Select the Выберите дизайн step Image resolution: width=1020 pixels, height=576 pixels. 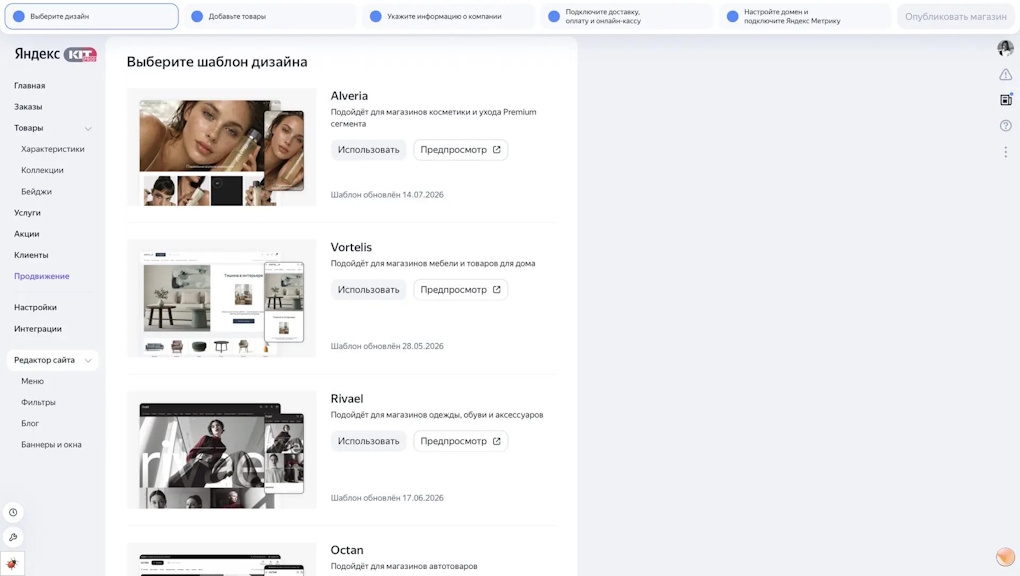point(92,16)
